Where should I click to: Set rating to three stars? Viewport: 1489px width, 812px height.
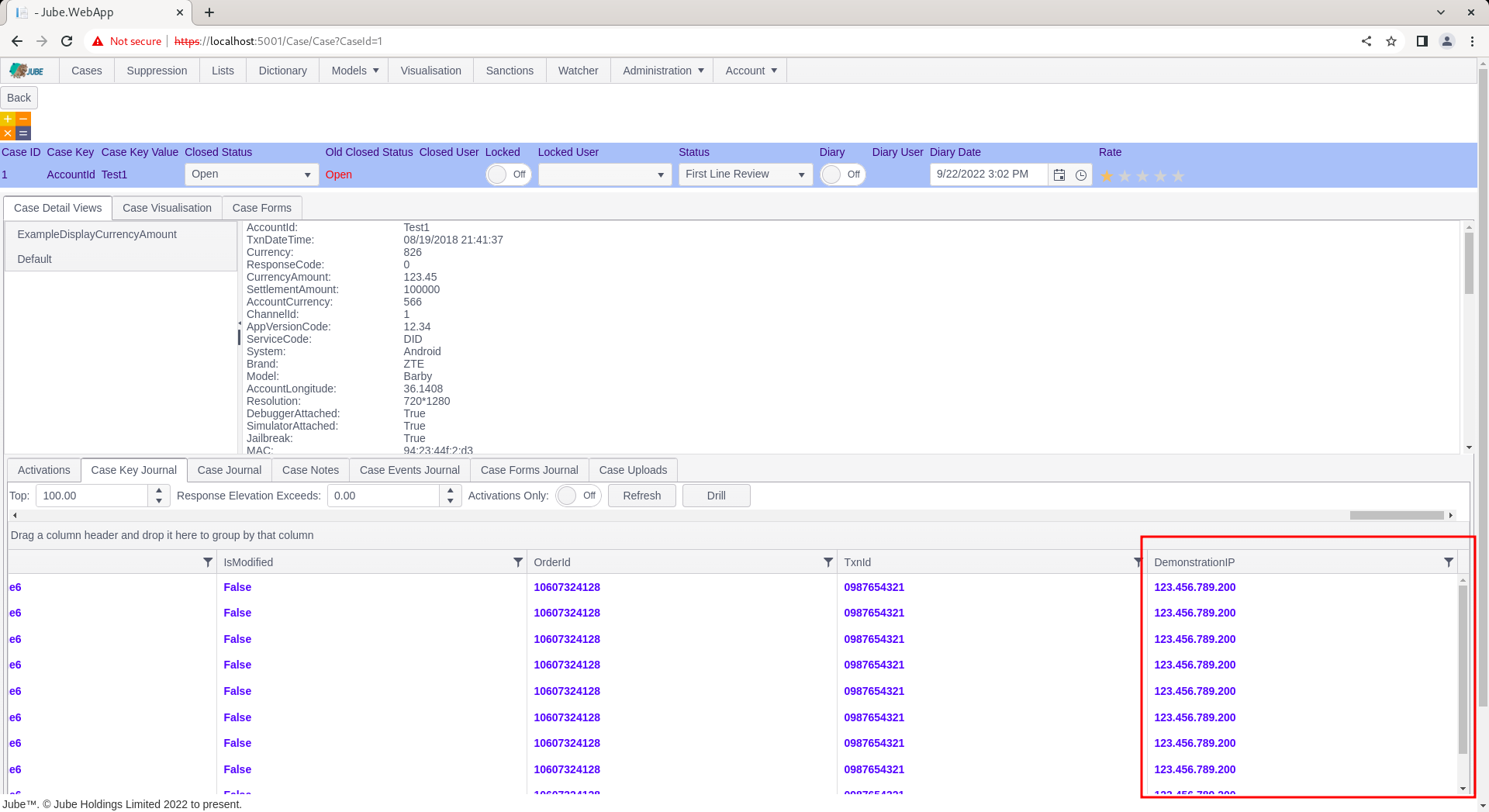coord(1142,176)
